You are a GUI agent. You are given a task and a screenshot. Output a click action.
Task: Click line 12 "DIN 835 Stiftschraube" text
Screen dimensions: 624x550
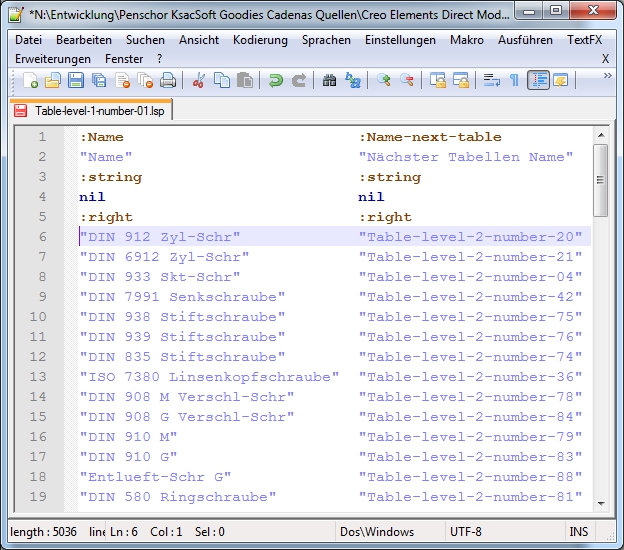pos(182,357)
